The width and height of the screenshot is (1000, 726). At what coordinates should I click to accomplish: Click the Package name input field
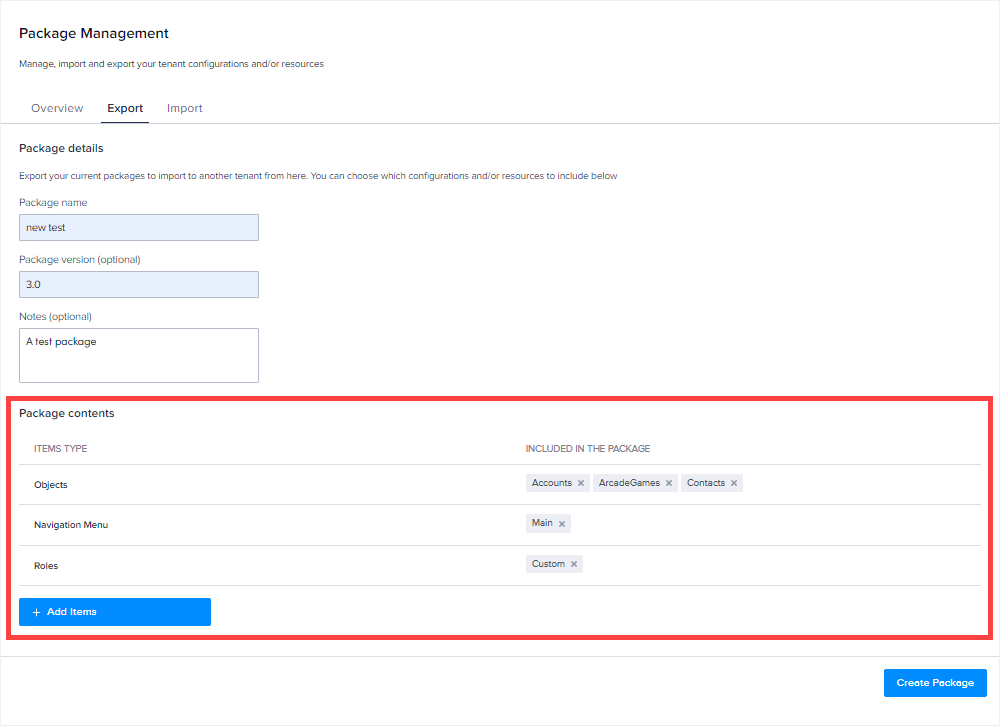(x=138, y=227)
